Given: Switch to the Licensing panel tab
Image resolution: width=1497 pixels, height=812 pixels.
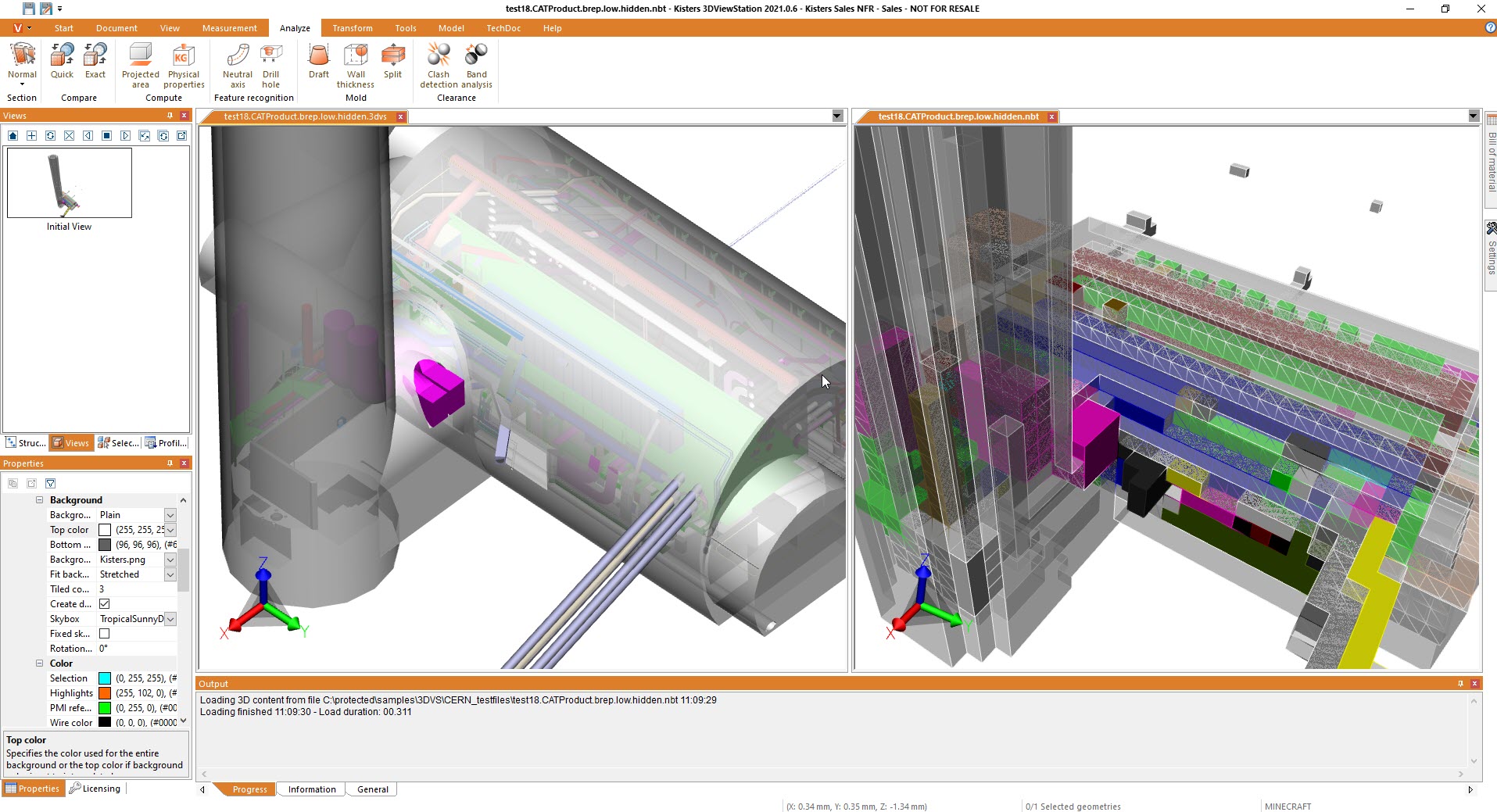Looking at the screenshot, I should coord(95,789).
